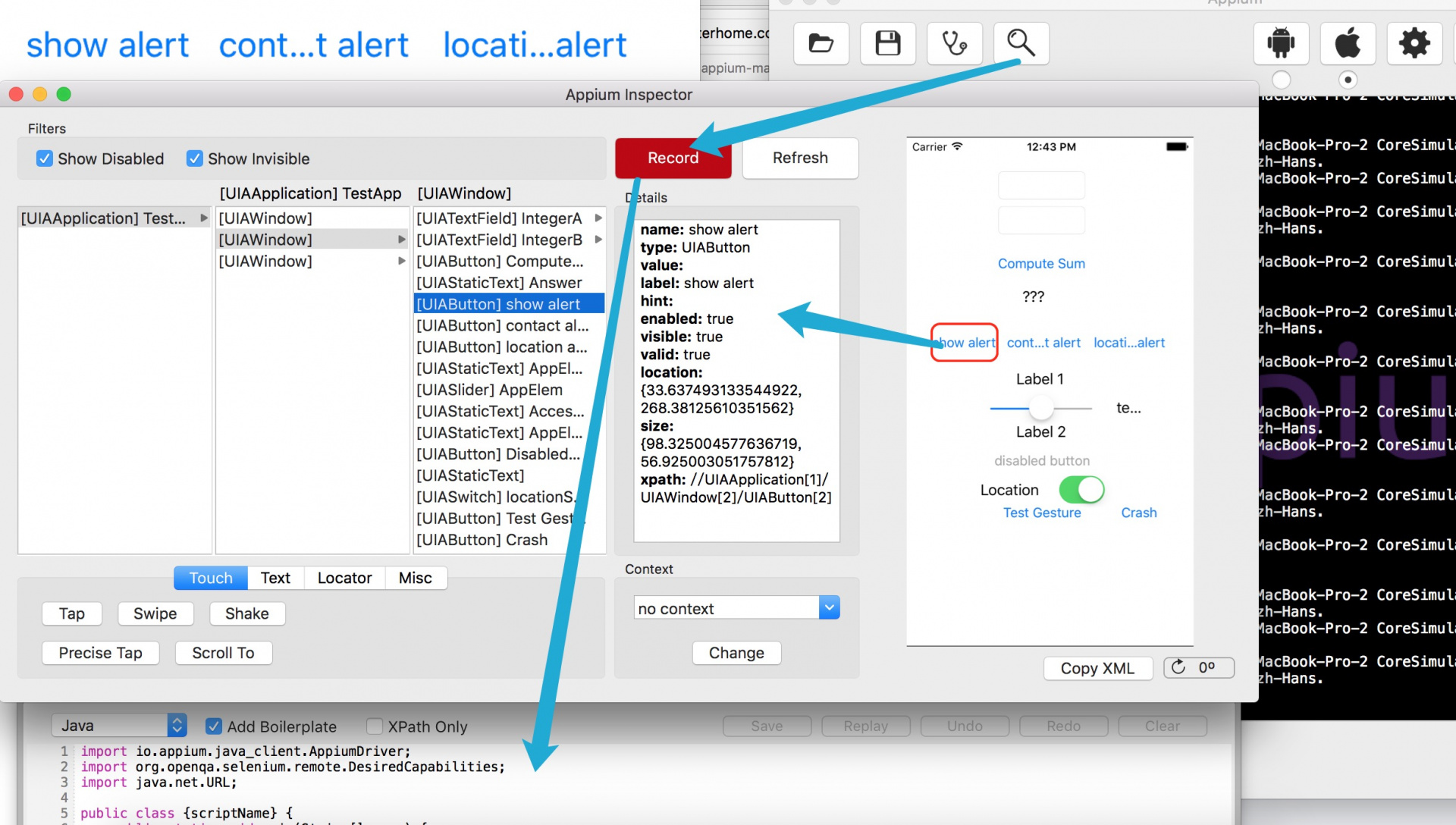Select UIAButton contact al... row
This screenshot has height=825, width=1456.
[509, 325]
